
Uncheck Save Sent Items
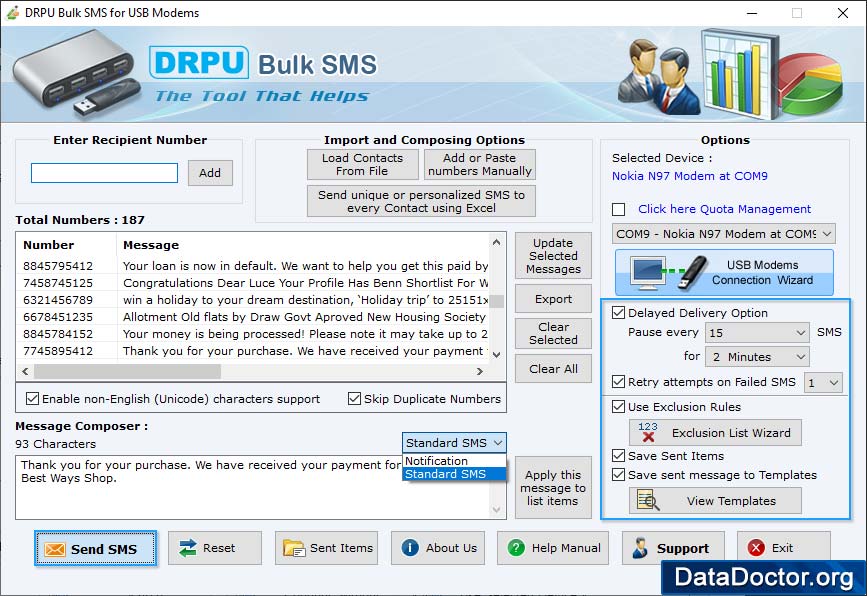click(x=619, y=456)
